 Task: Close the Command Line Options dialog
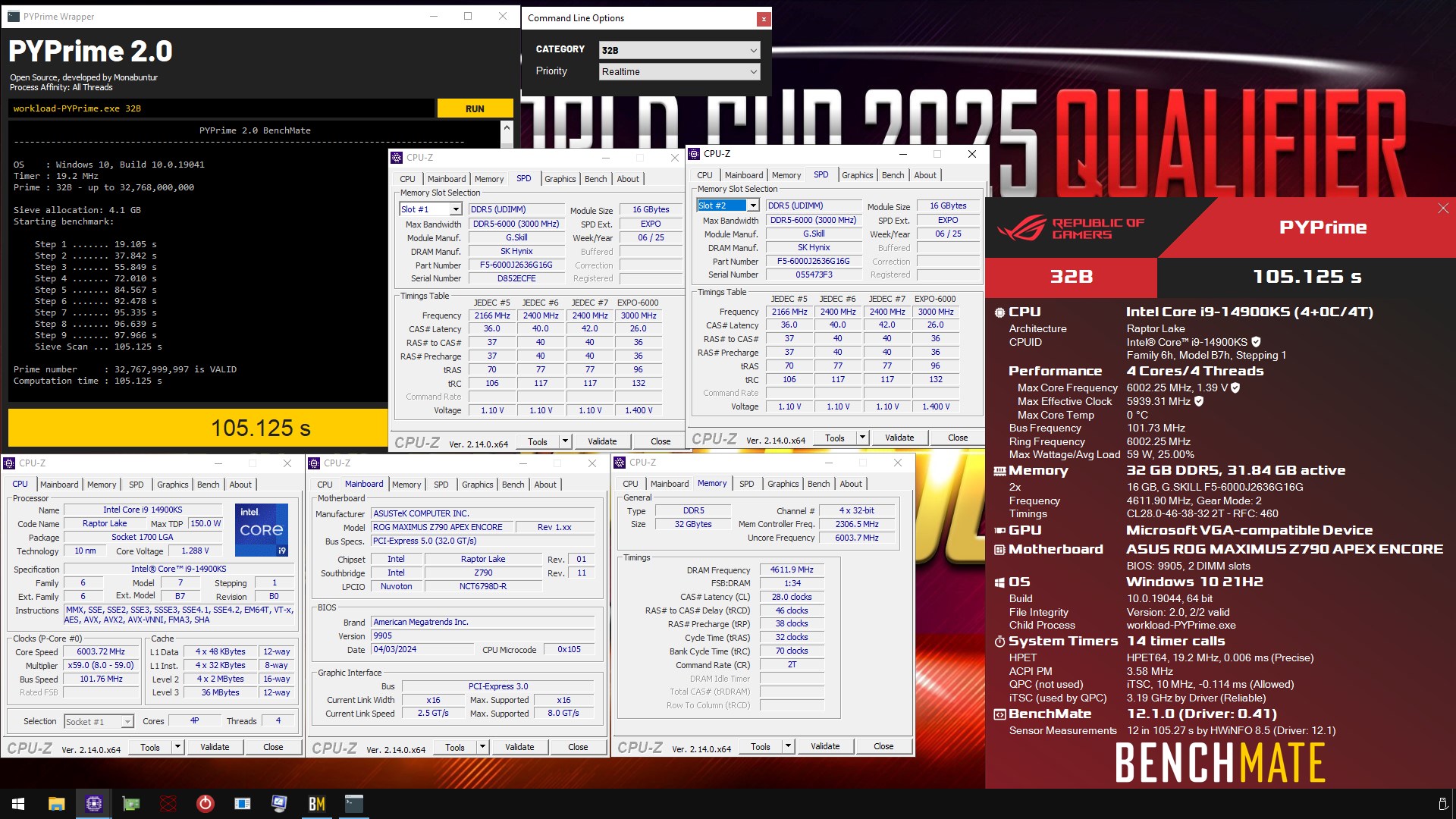[x=764, y=19]
